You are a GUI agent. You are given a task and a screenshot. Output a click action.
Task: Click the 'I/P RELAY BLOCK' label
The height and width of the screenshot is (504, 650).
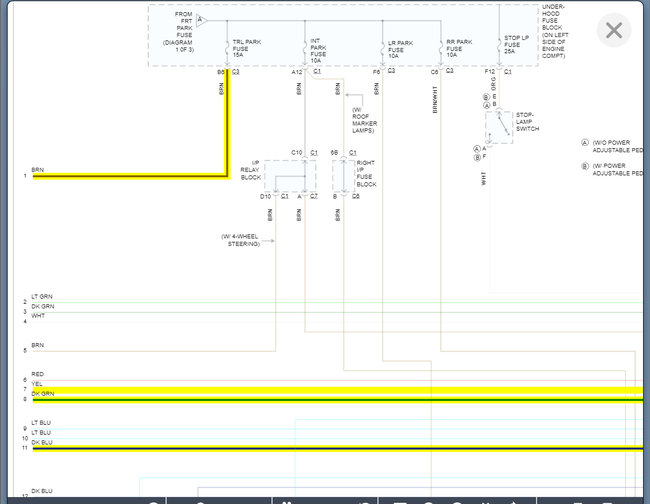251,170
